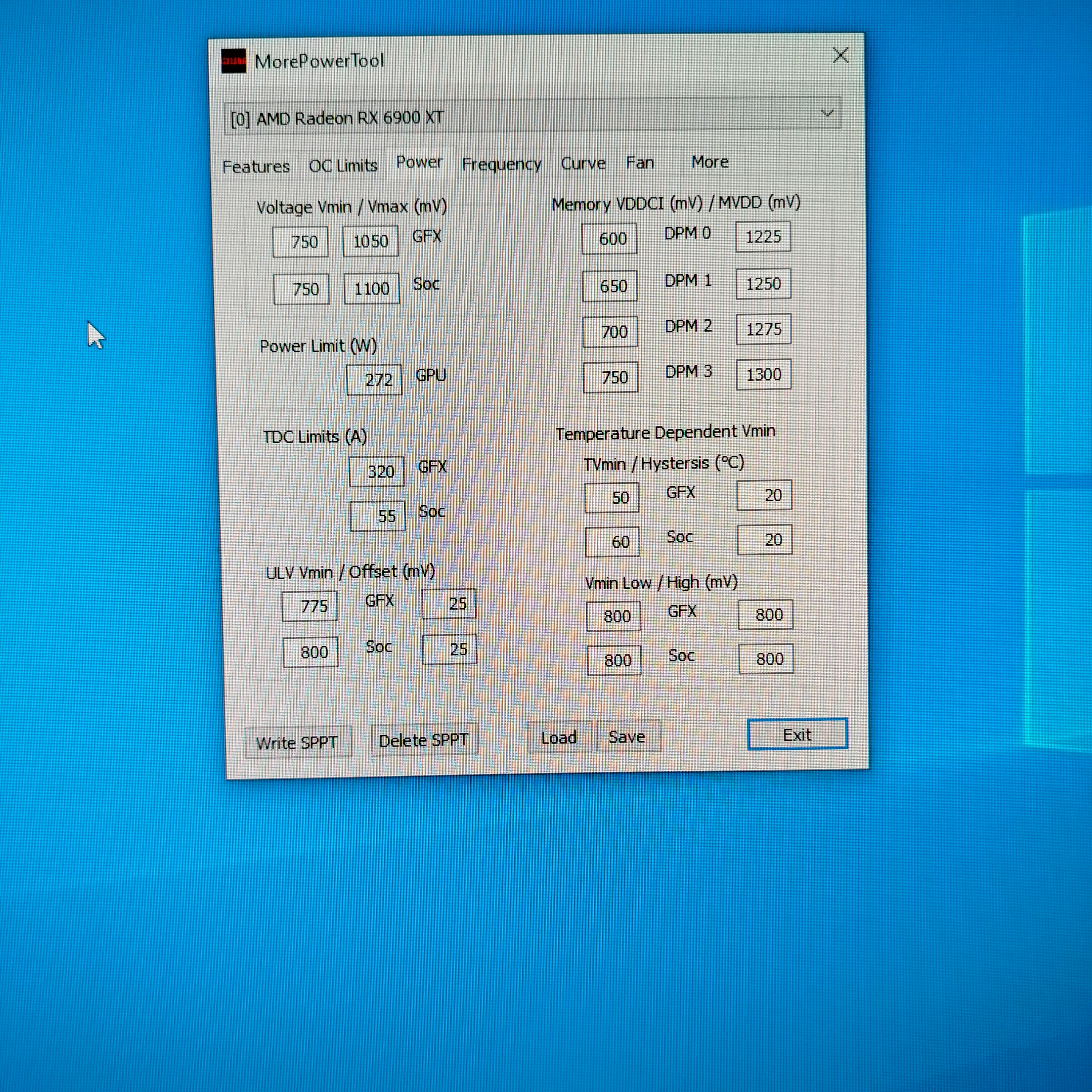The width and height of the screenshot is (1092, 1092).
Task: Switch to the Frequency tab
Action: (x=501, y=165)
